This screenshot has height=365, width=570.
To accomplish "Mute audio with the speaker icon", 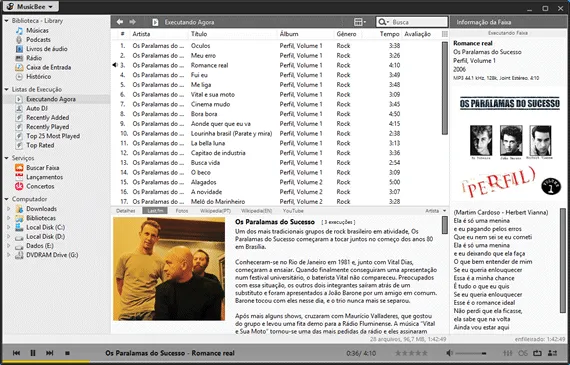I will click(450, 353).
